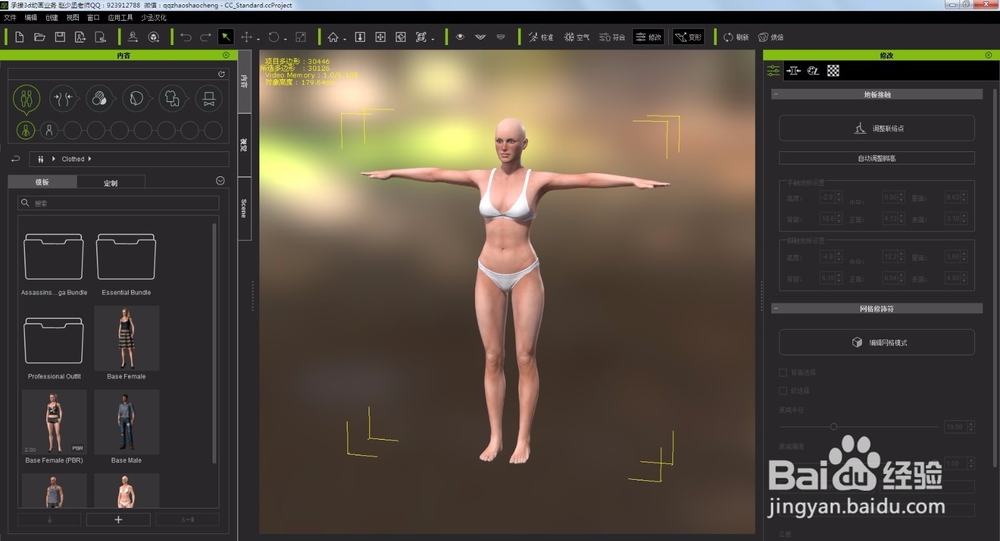1000x541 pixels.
Task: Toggle the 变形 morph panel button
Action: 688,37
